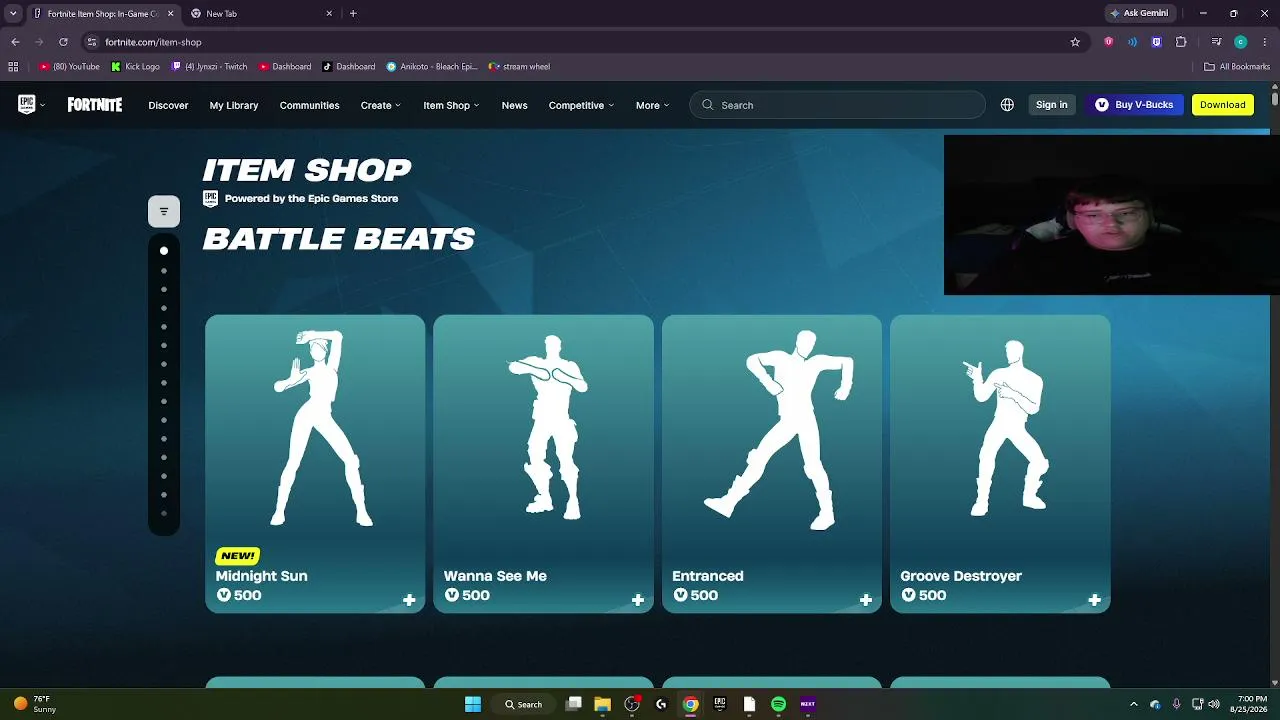The image size is (1280, 720).
Task: Click the yellow Download button
Action: [1222, 105]
